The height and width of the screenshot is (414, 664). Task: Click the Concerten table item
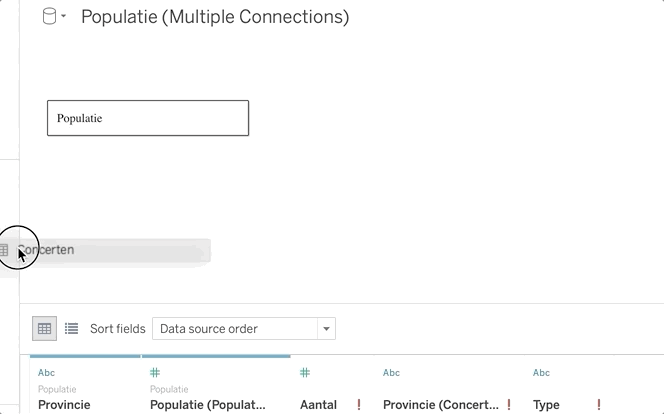pos(46,250)
